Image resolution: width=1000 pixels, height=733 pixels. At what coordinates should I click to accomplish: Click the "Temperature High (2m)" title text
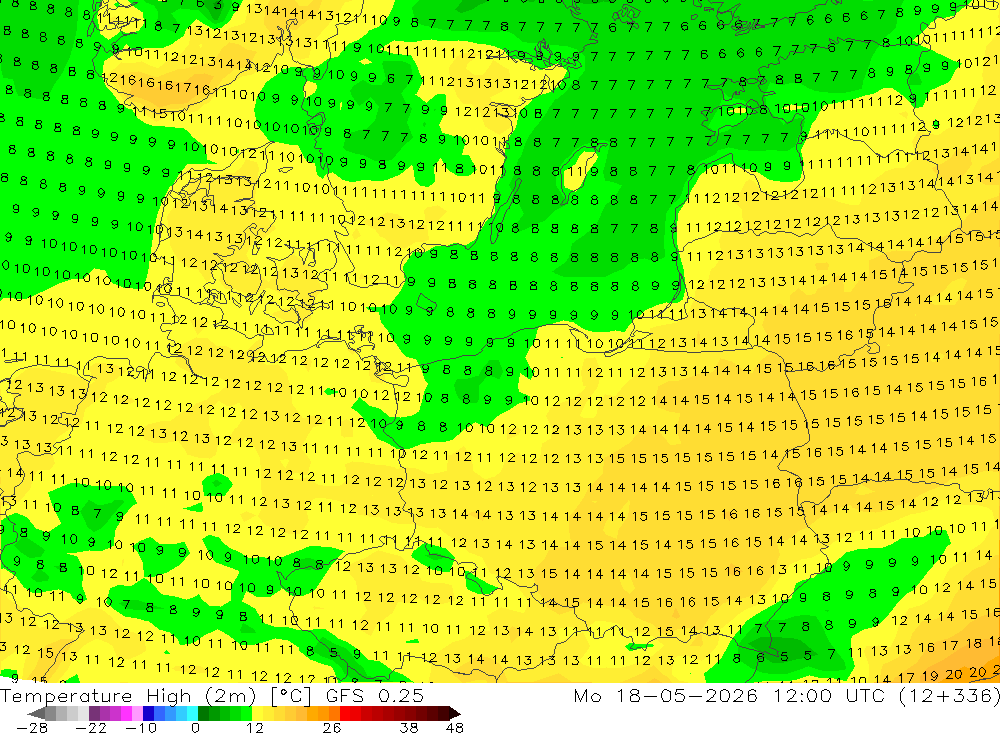point(128,695)
